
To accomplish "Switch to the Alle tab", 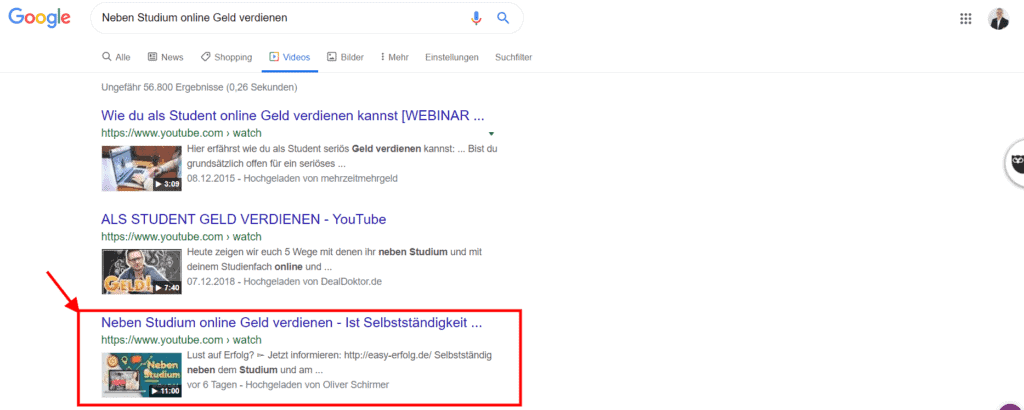I will [116, 57].
